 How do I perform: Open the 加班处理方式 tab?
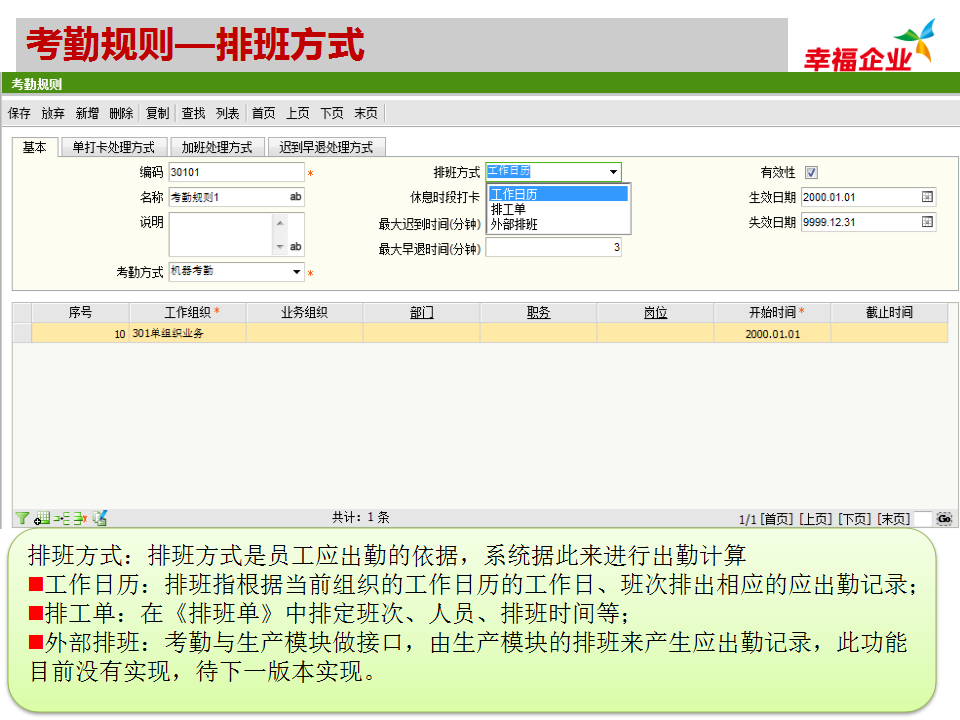[216, 147]
